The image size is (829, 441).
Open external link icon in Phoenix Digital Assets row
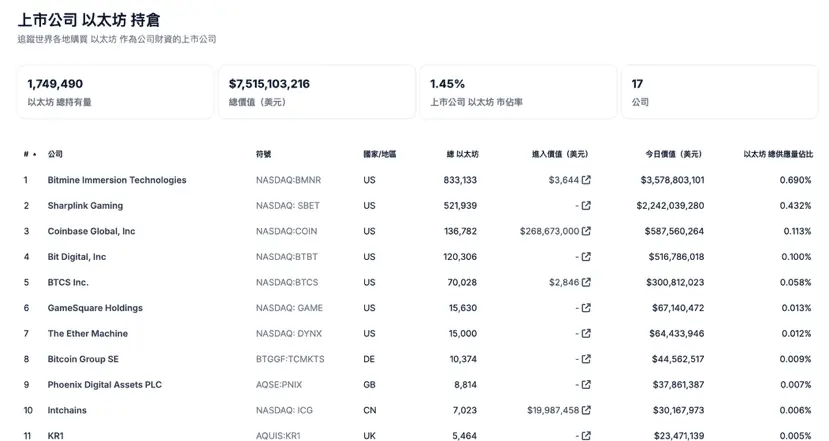(x=586, y=385)
